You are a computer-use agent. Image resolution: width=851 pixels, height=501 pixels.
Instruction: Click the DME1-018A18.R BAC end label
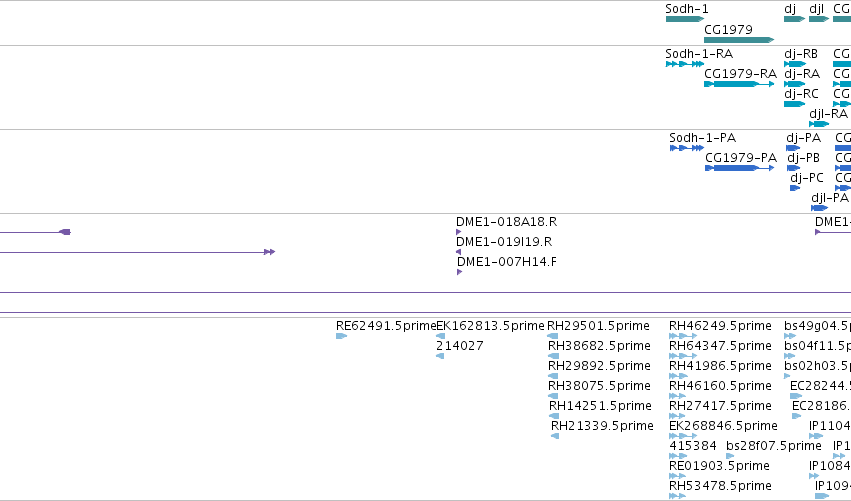coord(506,222)
